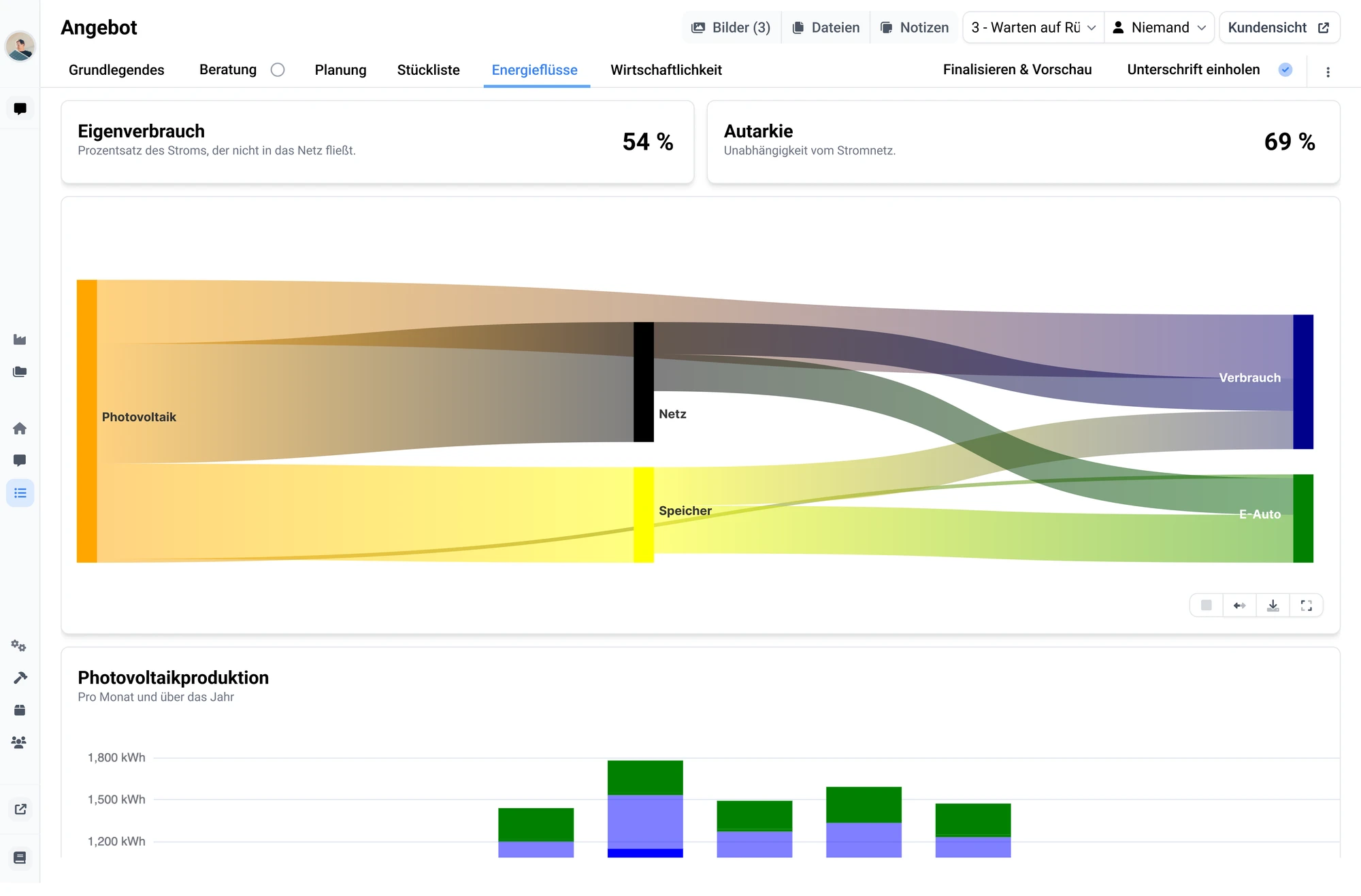Open the Niemand assignee dropdown
The height and width of the screenshot is (896, 1361).
(x=1159, y=27)
